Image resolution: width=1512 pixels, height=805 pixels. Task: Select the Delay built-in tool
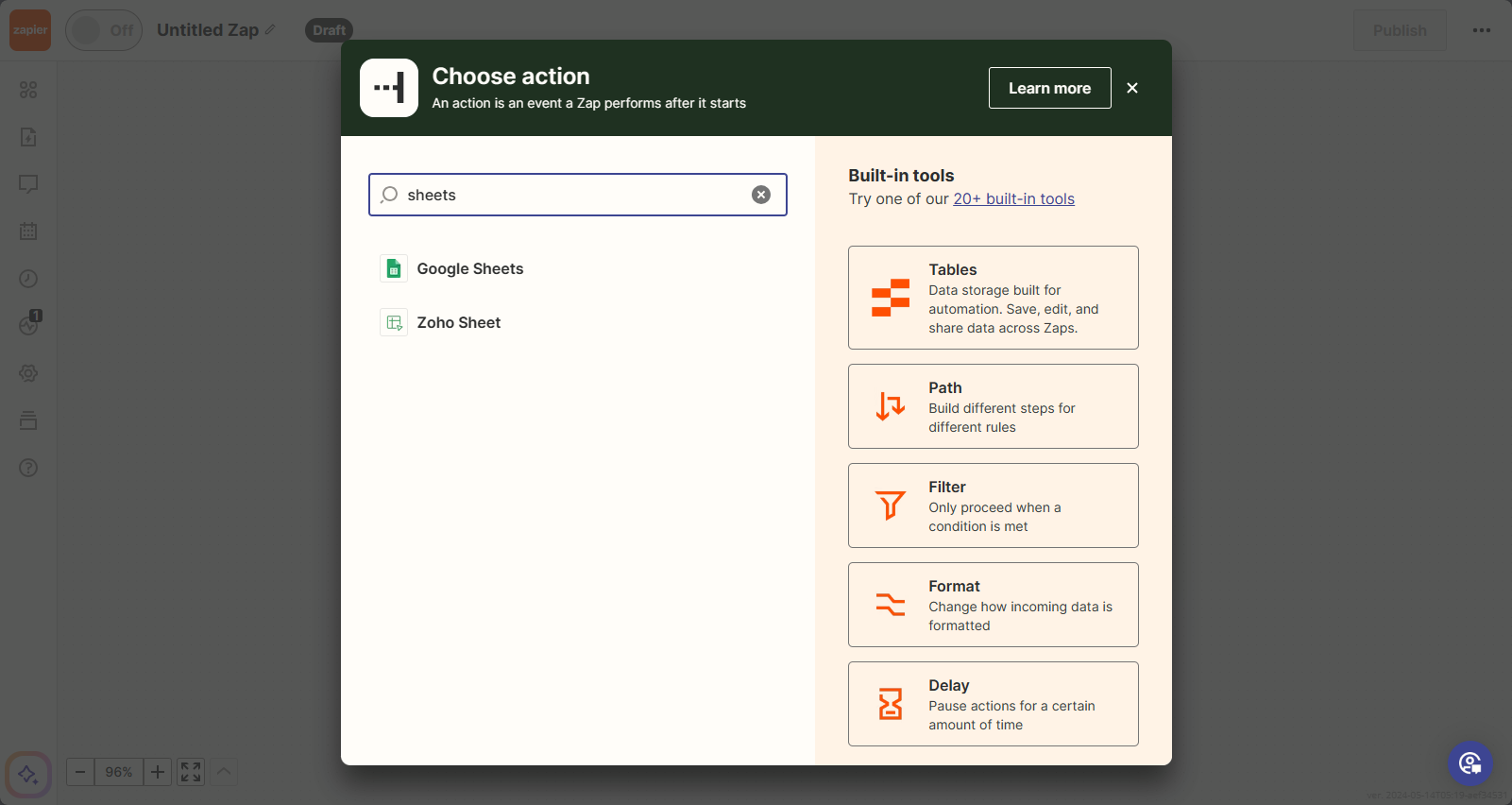993,704
